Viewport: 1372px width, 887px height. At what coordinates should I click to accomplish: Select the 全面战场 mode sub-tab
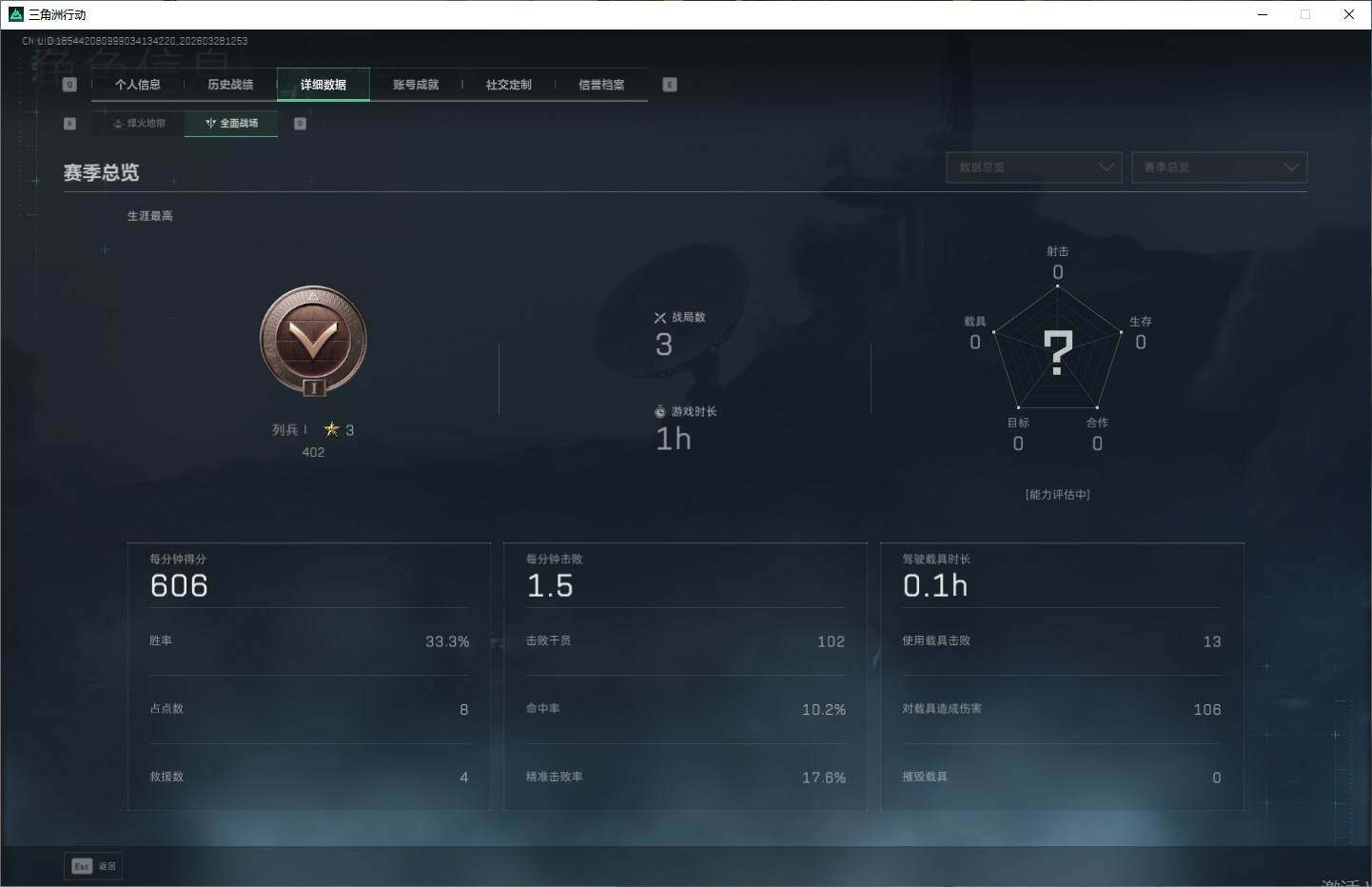pos(231,123)
